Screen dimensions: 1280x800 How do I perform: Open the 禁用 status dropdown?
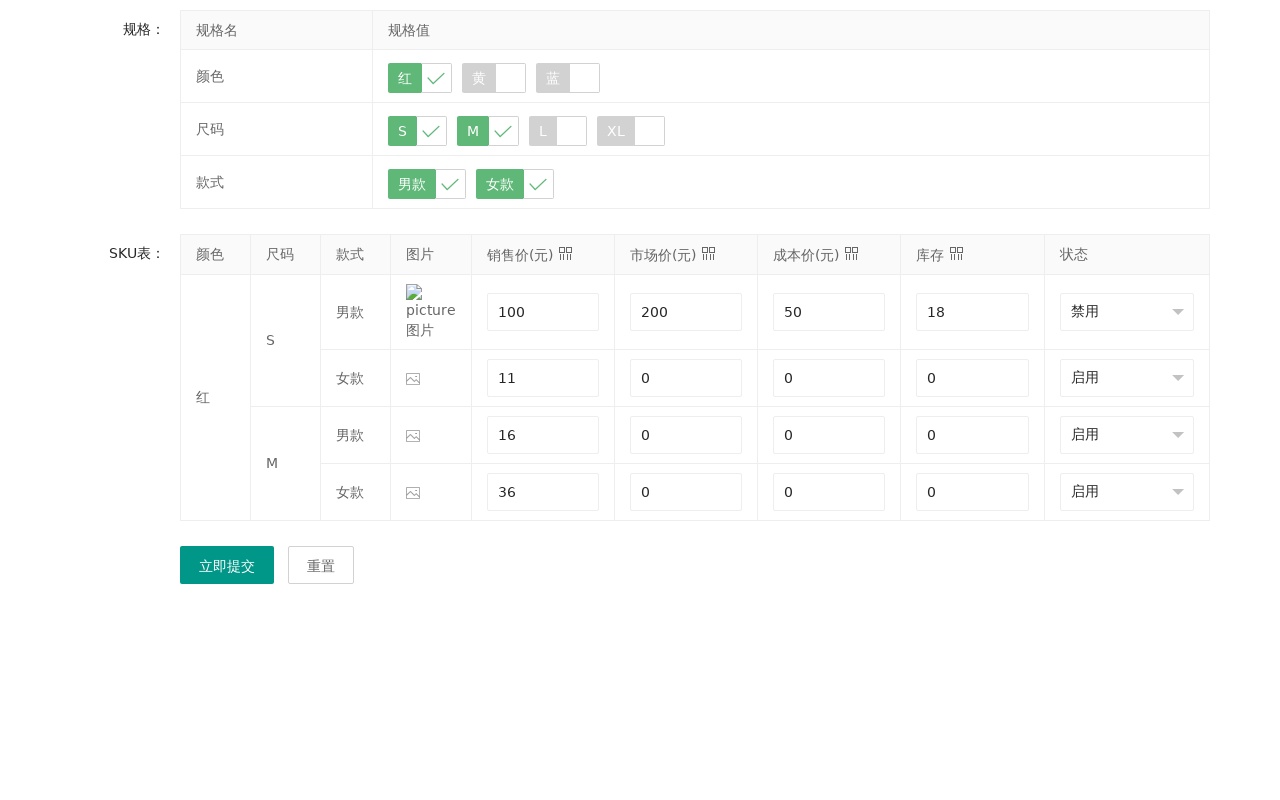[x=1127, y=312]
